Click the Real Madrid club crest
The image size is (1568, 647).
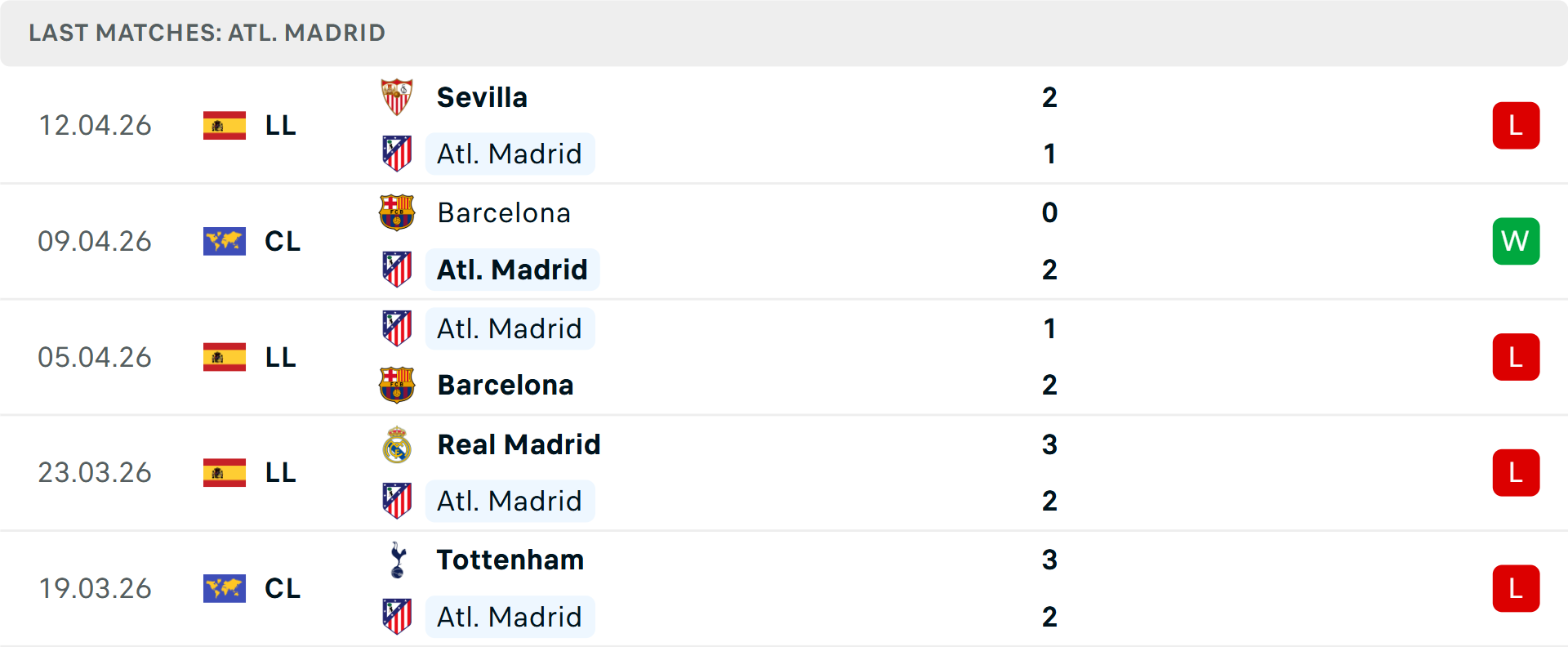tap(398, 444)
